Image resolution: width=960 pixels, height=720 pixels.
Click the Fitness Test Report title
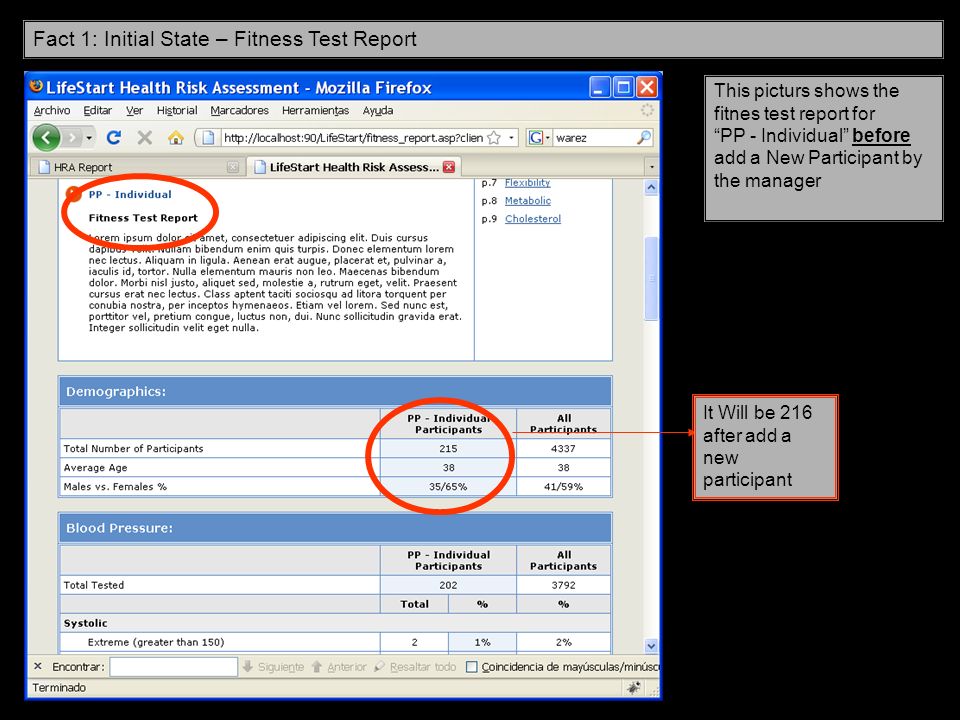(143, 217)
